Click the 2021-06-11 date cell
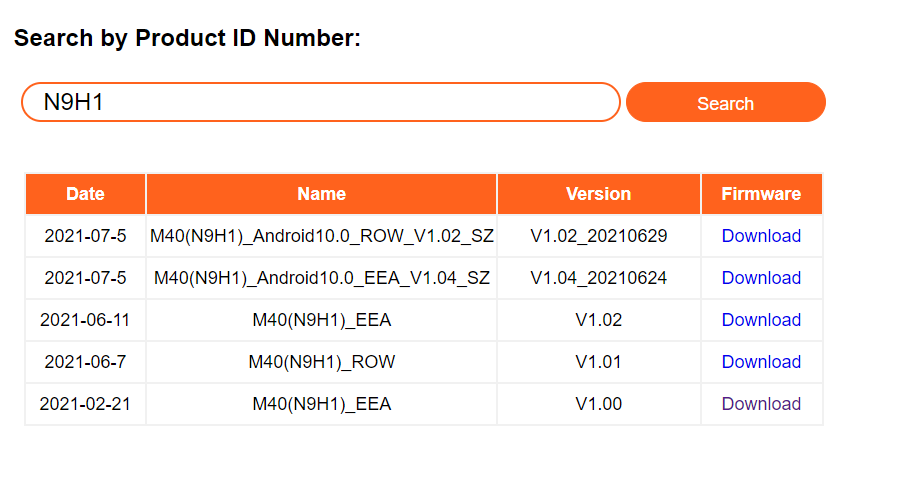898x492 pixels. pyautogui.click(x=85, y=320)
